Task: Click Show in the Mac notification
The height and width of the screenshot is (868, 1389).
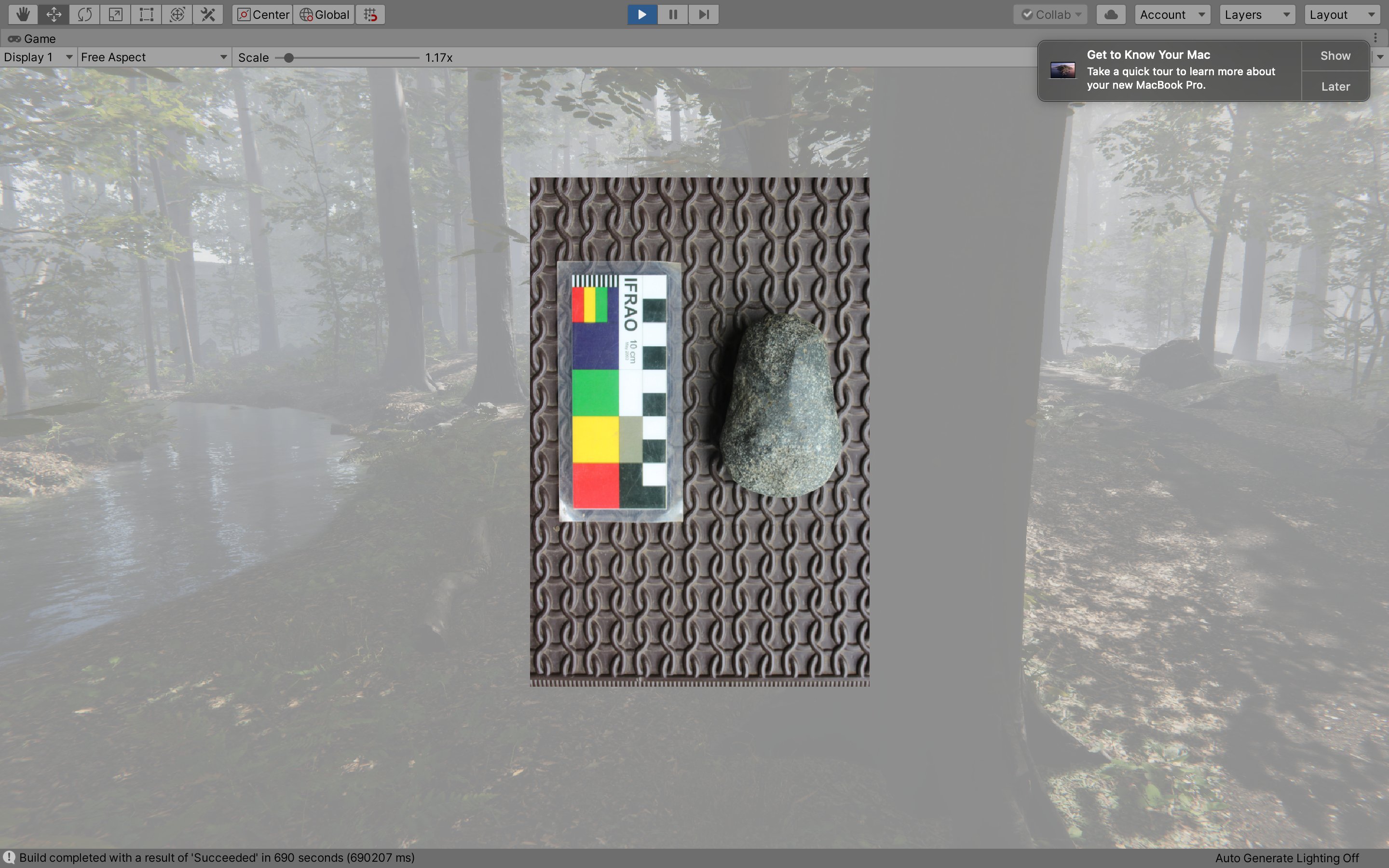Action: click(x=1335, y=55)
